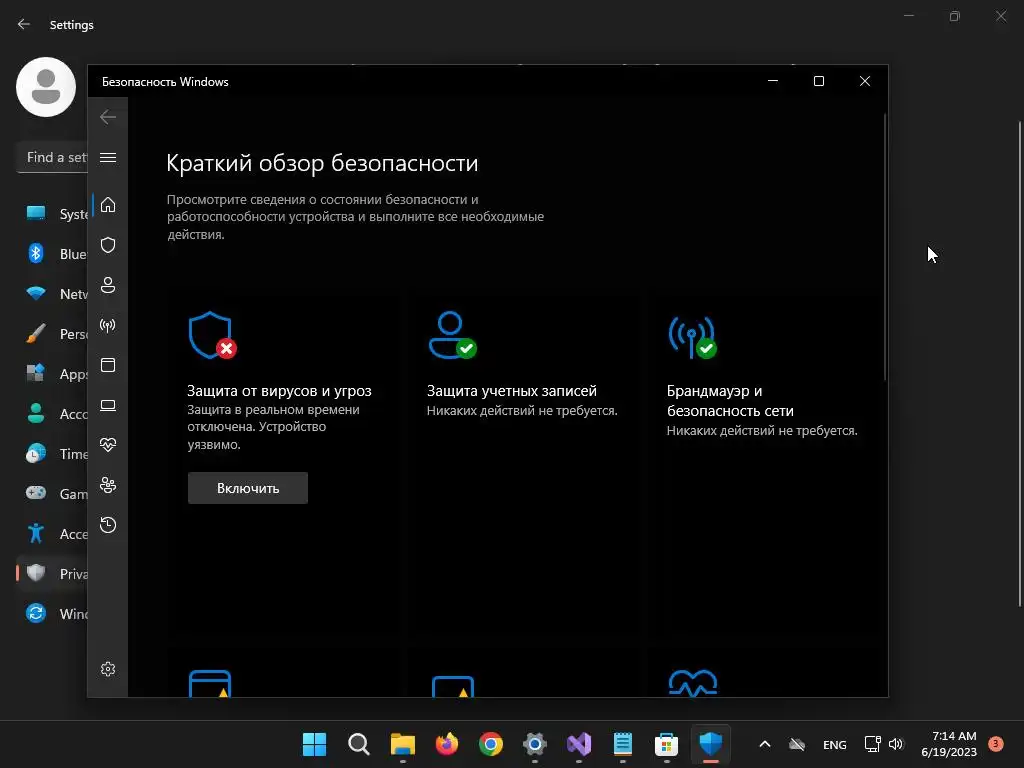Open Device security laptop icon in sidebar
Viewport: 1024px width, 768px height.
point(108,406)
